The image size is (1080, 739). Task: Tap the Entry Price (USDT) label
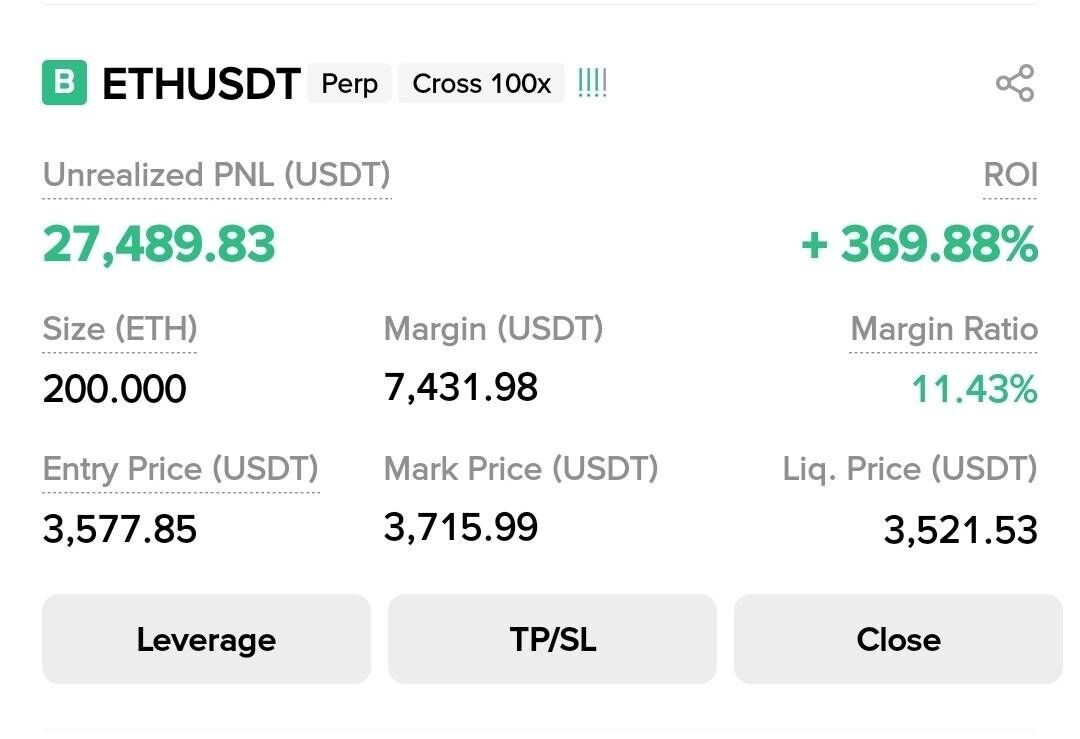coord(180,468)
